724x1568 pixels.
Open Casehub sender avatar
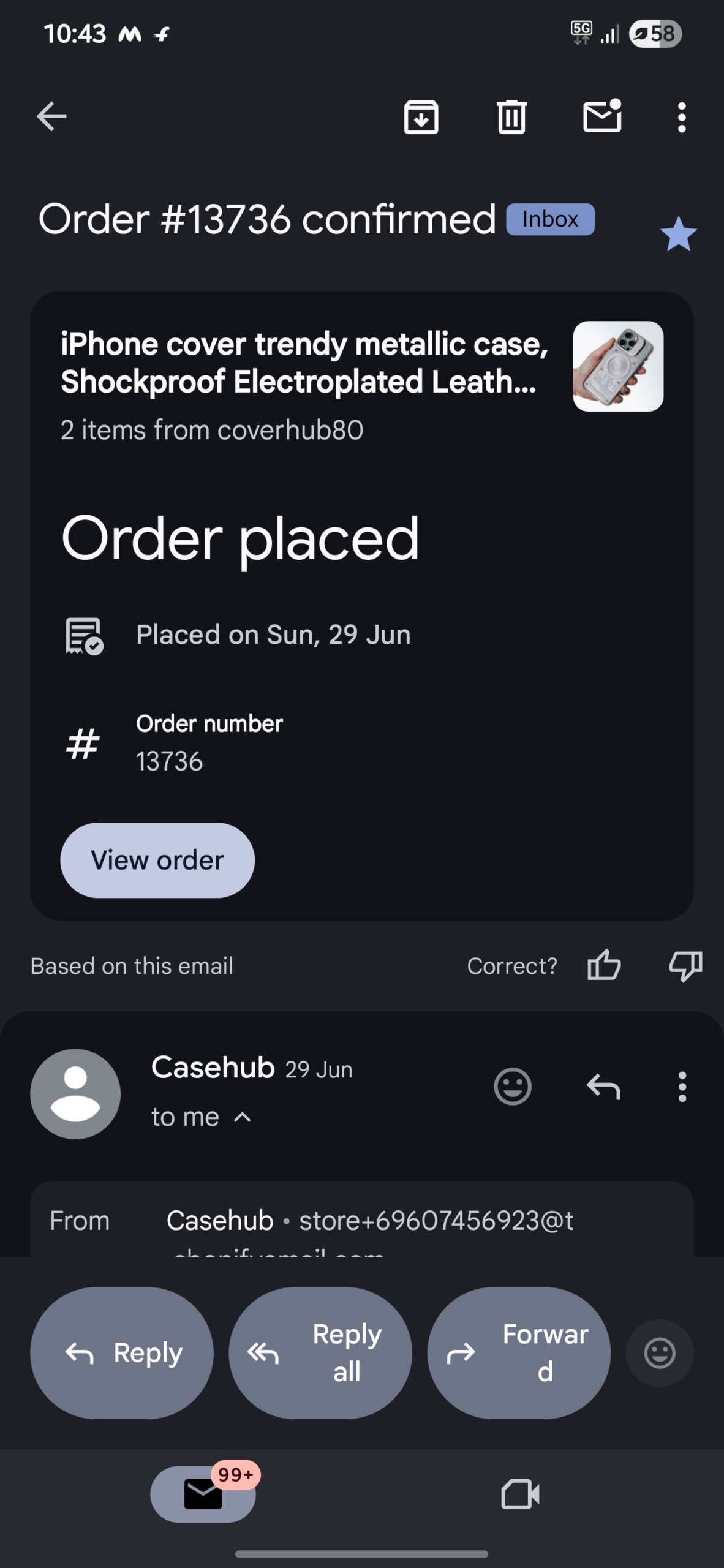point(75,1094)
